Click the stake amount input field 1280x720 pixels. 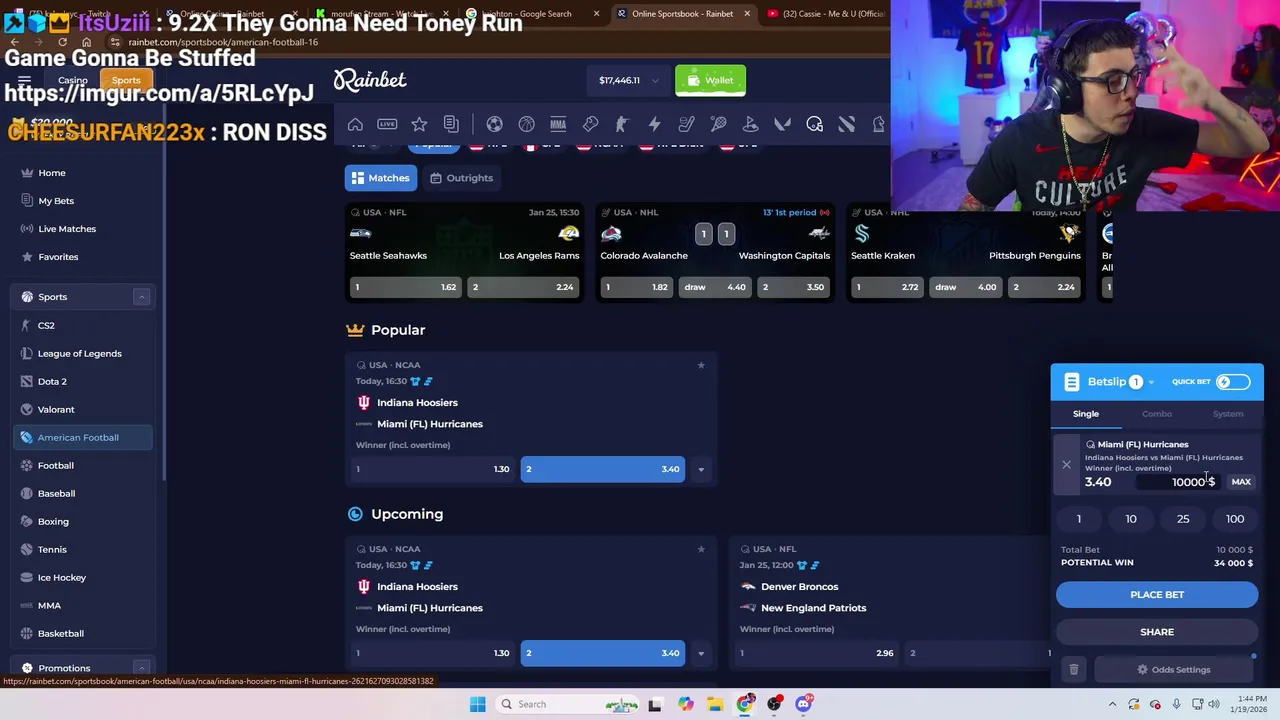click(x=1180, y=482)
